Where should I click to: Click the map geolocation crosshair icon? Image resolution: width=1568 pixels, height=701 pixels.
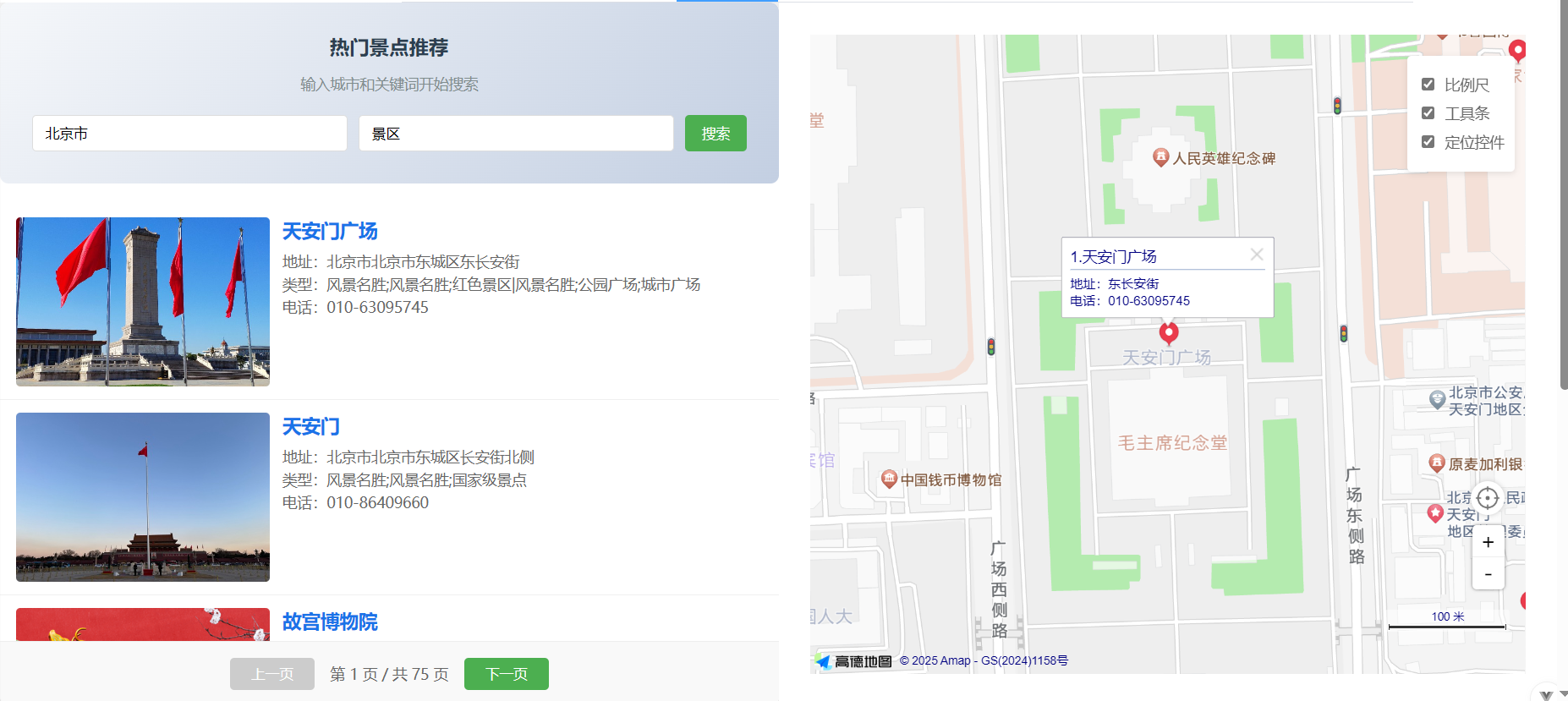[1488, 498]
